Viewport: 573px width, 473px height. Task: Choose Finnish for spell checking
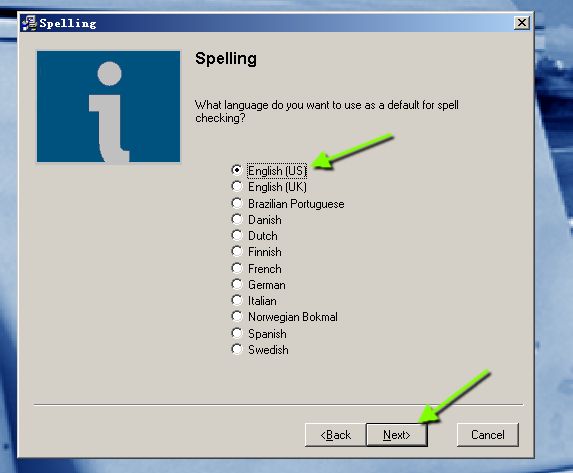(x=237, y=251)
